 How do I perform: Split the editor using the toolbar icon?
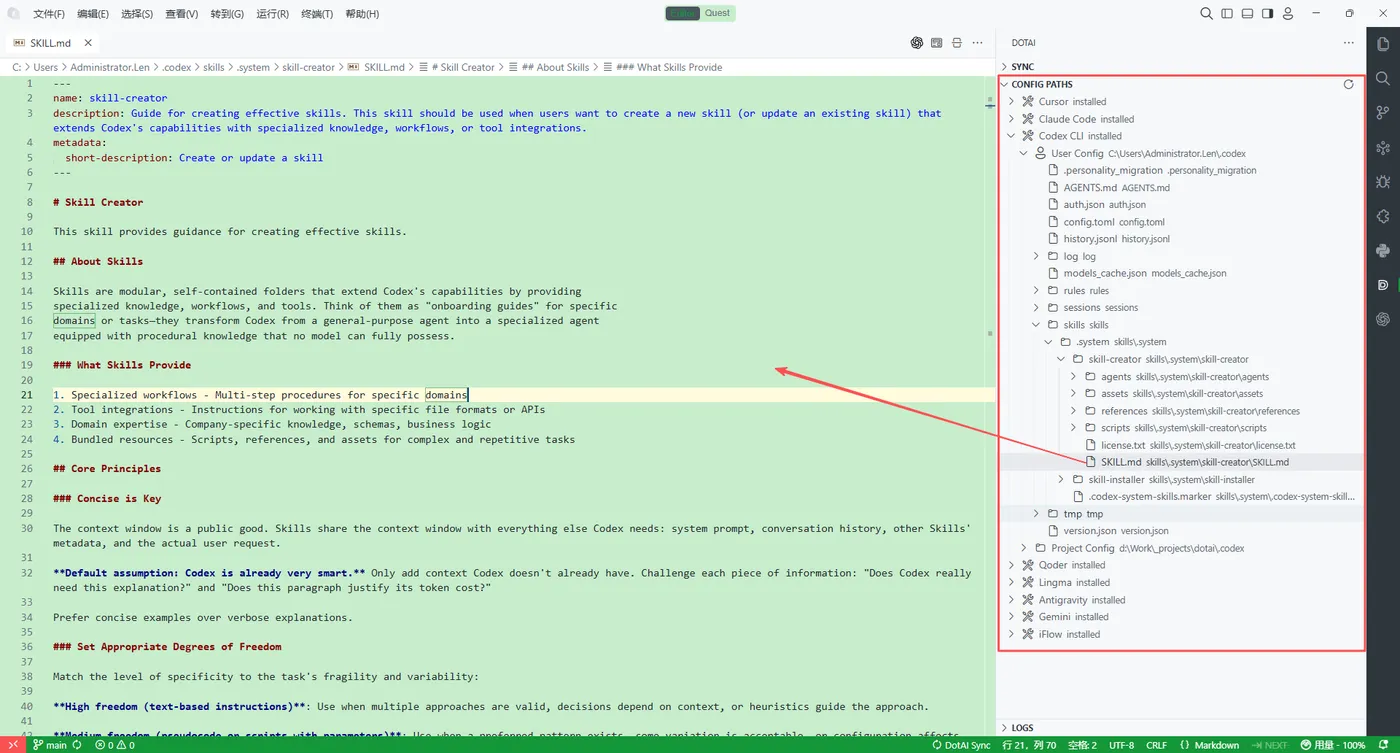(957, 43)
